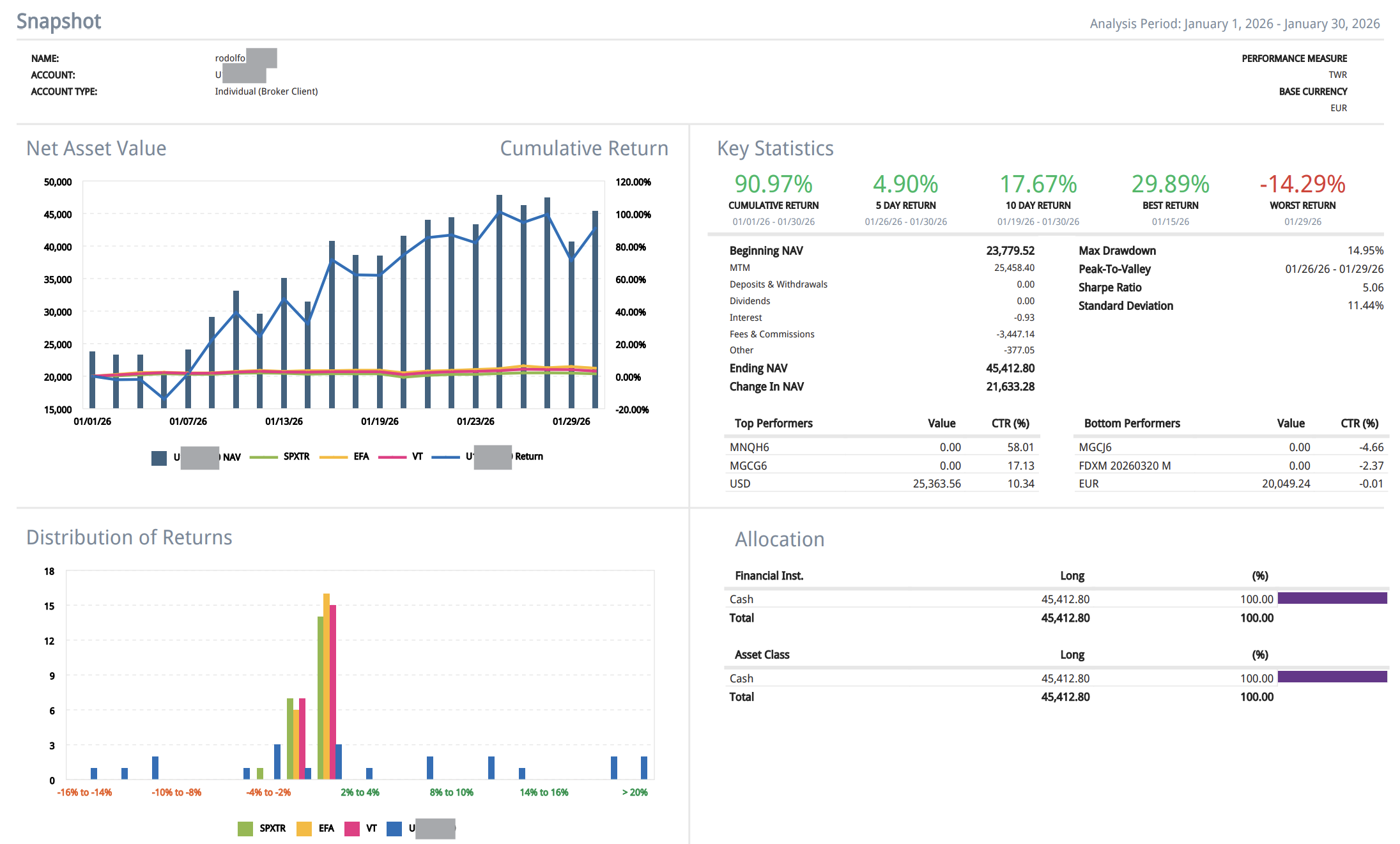The height and width of the screenshot is (844, 1400).
Task: Click the EFA orange line legend marker
Action: (333, 457)
